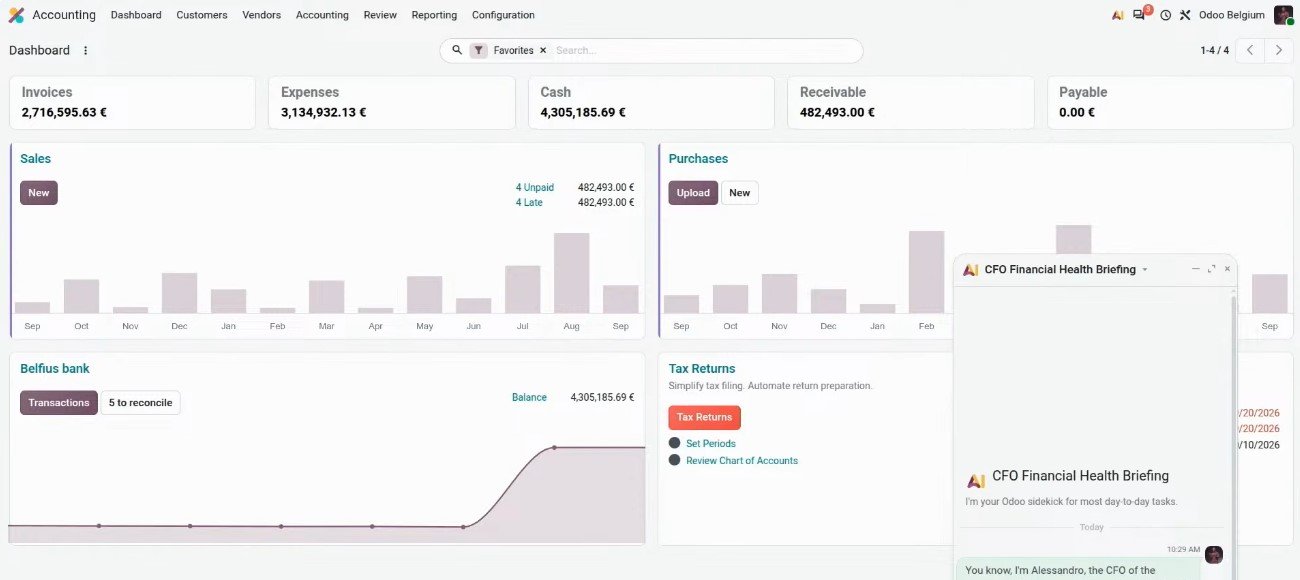Open the Review menu
This screenshot has width=1300, height=580.
(x=380, y=15)
